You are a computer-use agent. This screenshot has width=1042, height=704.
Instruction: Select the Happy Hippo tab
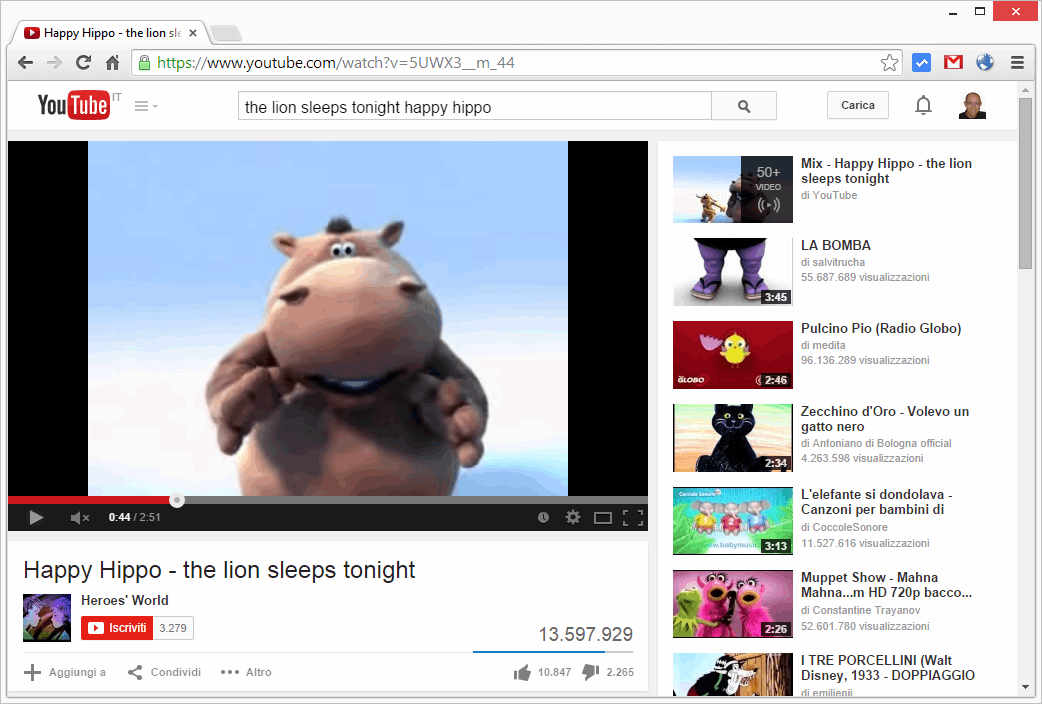tap(112, 33)
